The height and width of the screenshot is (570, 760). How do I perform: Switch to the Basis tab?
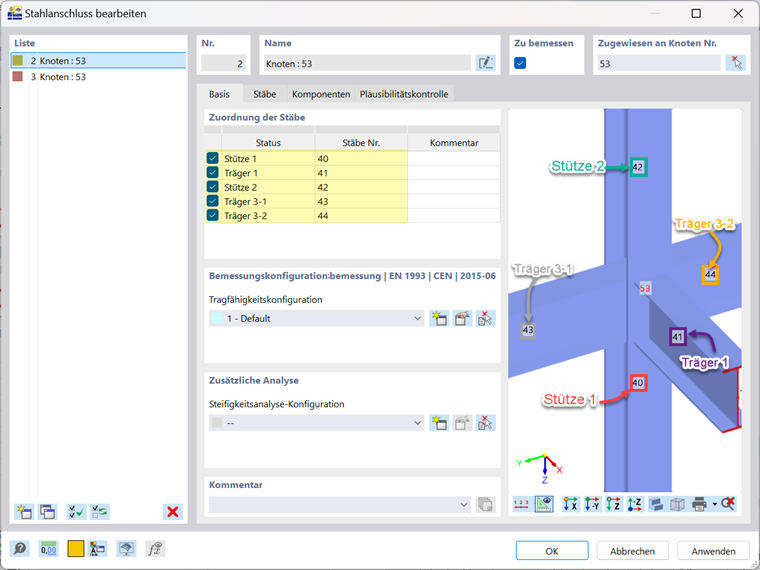point(219,94)
